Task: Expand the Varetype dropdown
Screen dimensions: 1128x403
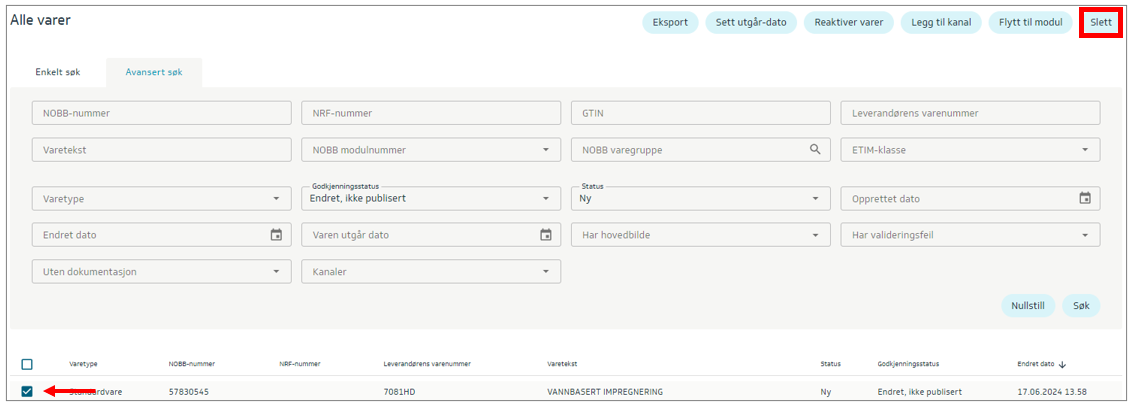Action: point(160,198)
